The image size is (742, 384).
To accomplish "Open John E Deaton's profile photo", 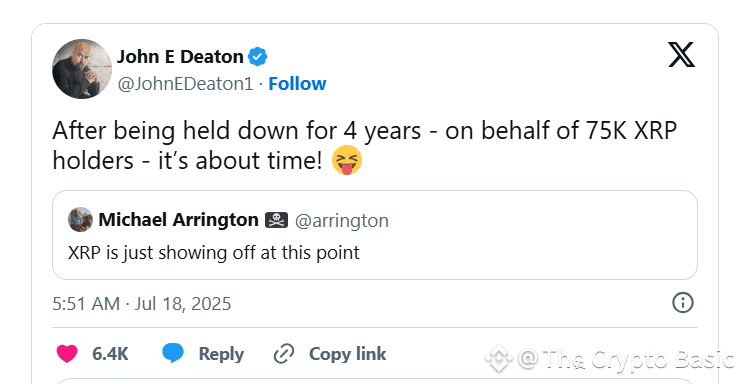I will coord(82,69).
